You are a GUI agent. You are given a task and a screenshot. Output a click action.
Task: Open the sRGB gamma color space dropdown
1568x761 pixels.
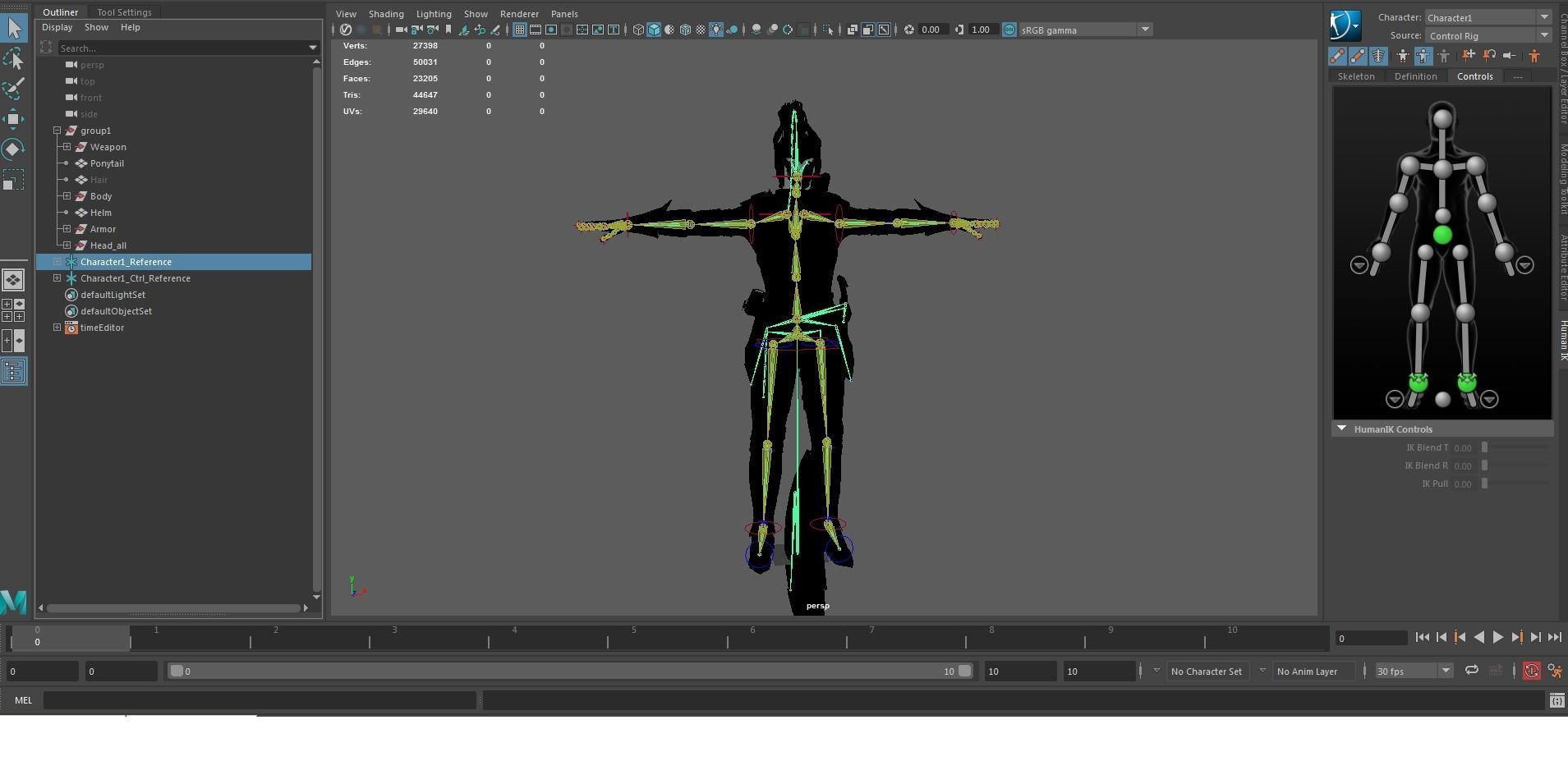coord(1086,30)
